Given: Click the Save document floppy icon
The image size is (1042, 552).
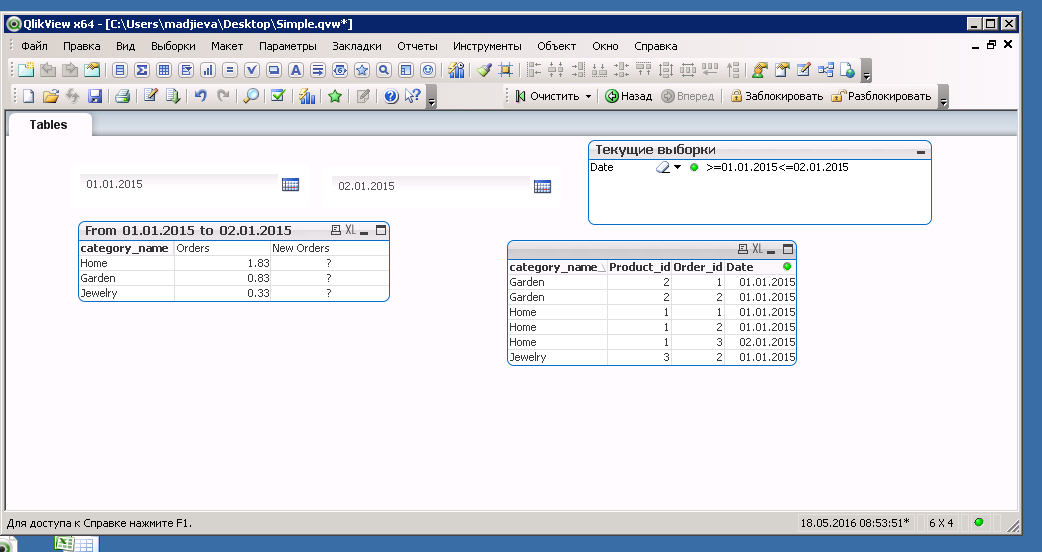Looking at the screenshot, I should pos(95,96).
